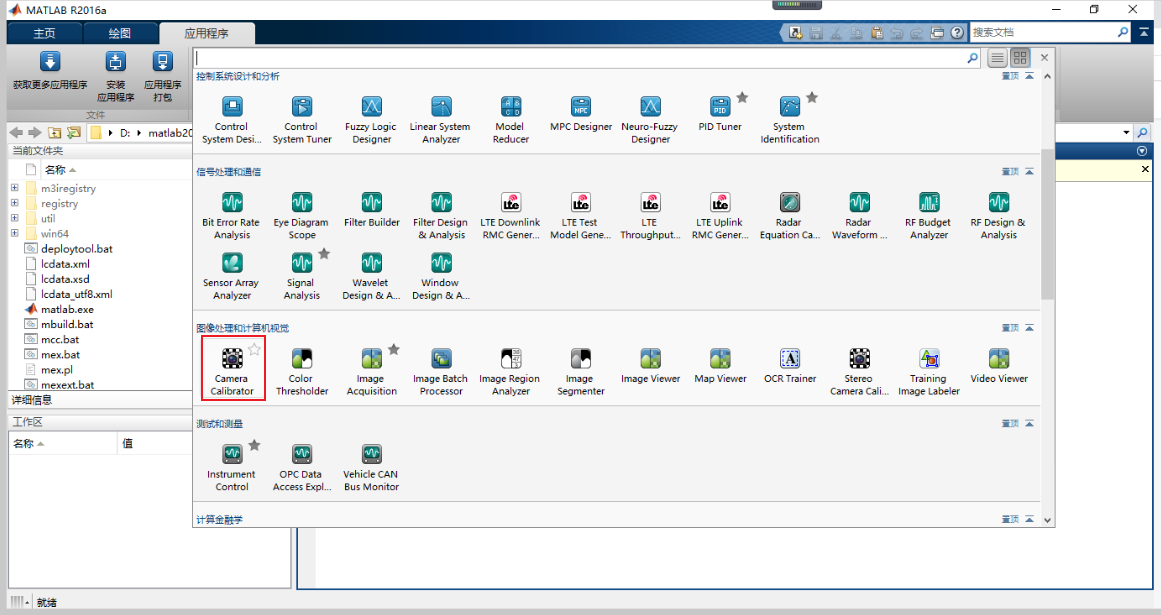Launch Training Image Labeler
This screenshot has height=615, width=1161.
(x=929, y=372)
